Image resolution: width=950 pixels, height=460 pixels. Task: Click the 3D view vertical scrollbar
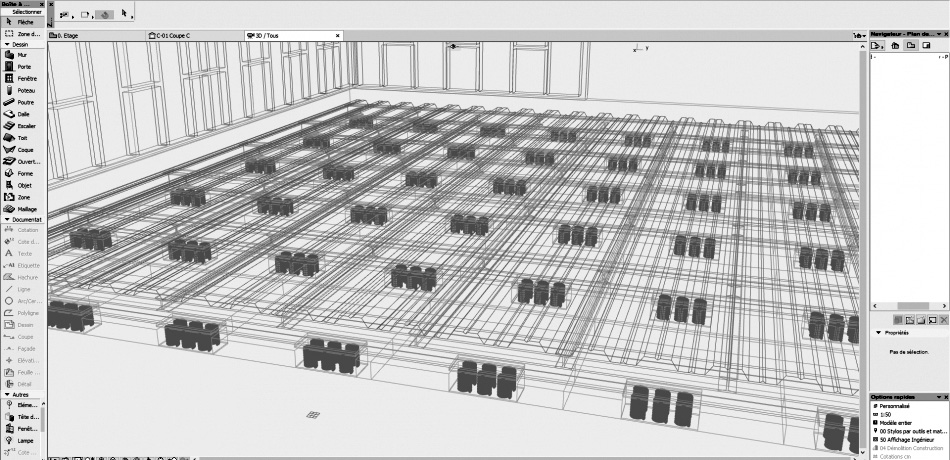(x=863, y=248)
